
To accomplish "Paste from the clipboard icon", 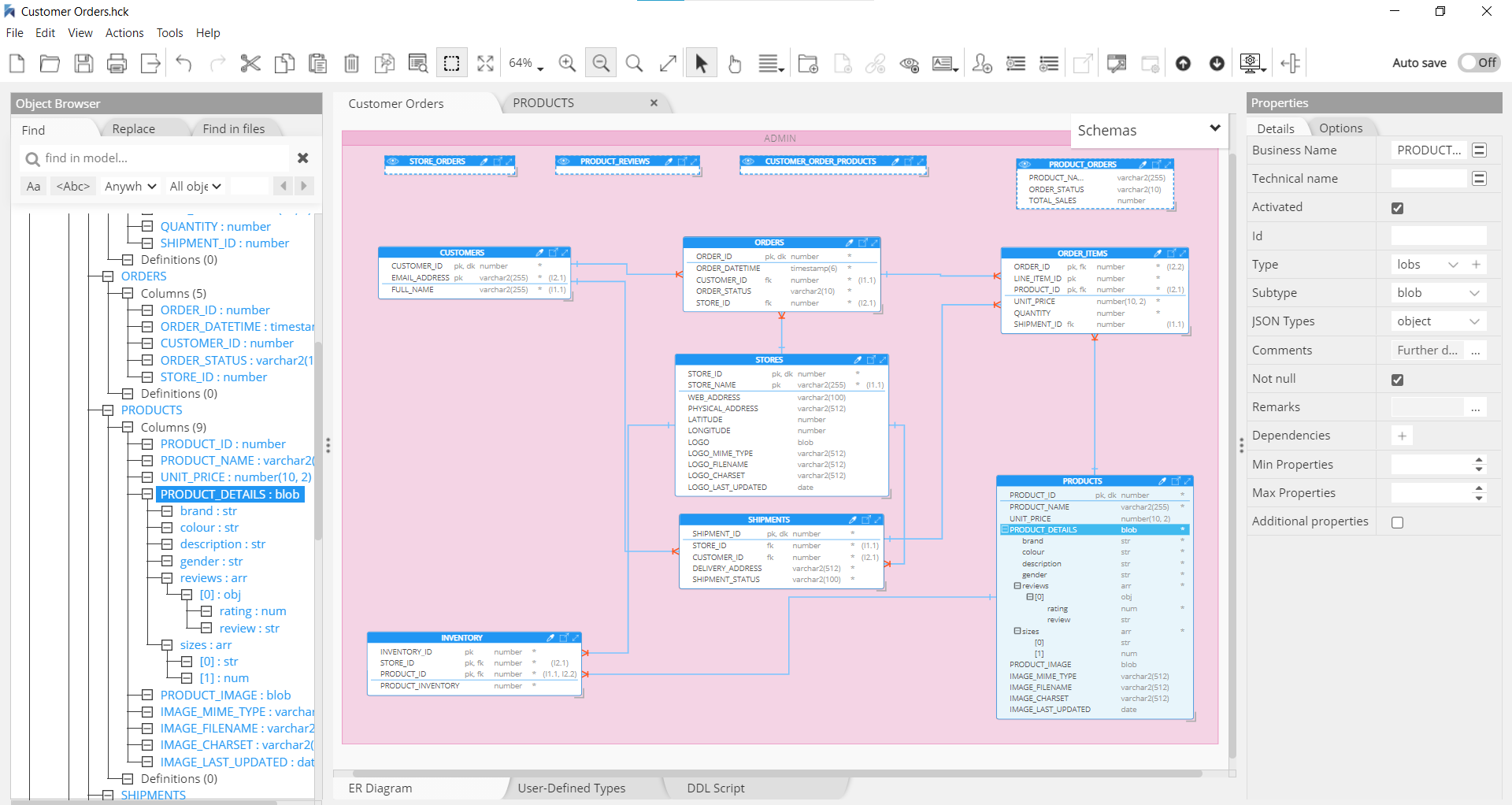I will (x=318, y=63).
